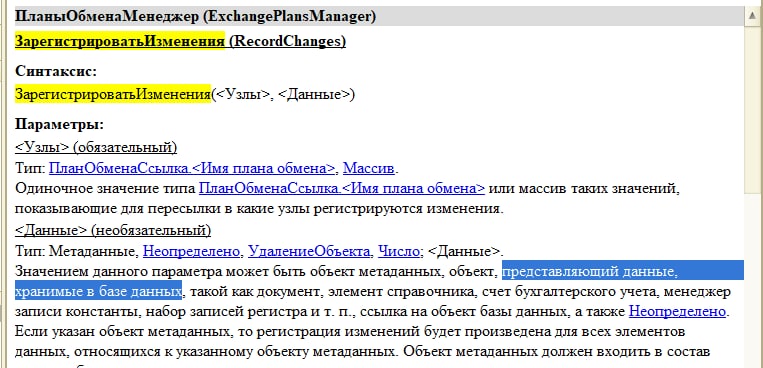
Task: Click the Синтаксис: heading
Action: click(x=56, y=72)
